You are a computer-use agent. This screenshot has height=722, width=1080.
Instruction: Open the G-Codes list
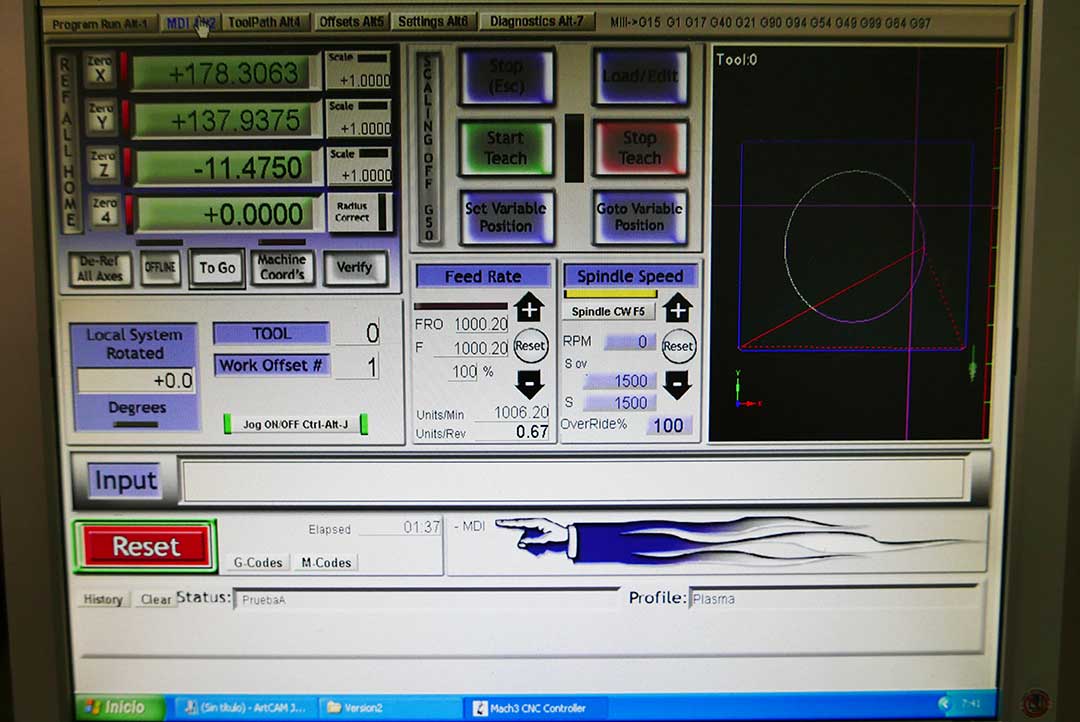click(258, 563)
